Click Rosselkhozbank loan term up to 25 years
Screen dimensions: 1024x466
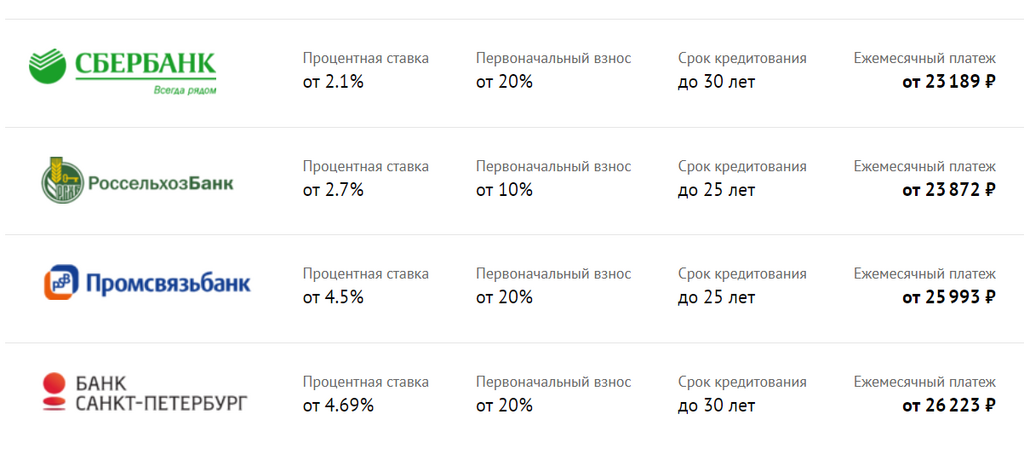tap(716, 190)
